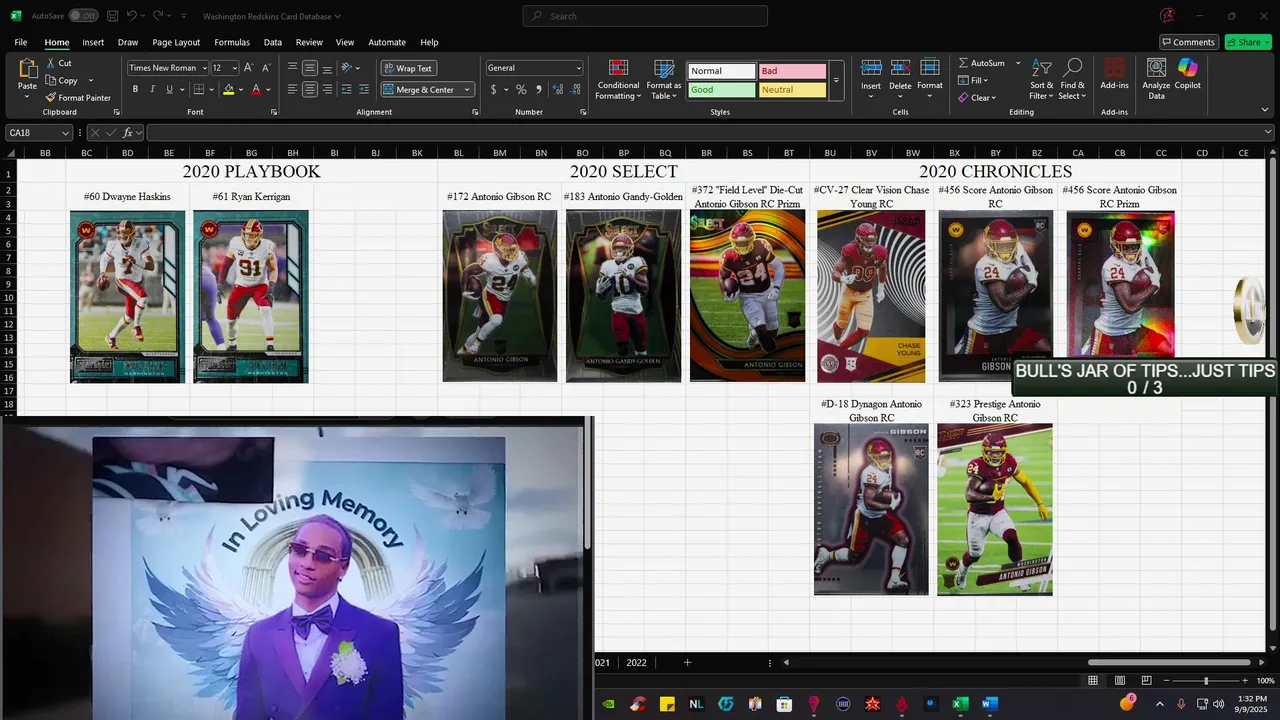1280x720 pixels.
Task: Open Find & Select dropdown
Action: [x=1072, y=79]
